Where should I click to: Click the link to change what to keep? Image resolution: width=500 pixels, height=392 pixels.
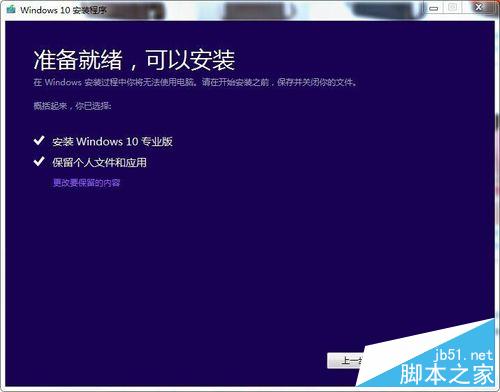coord(87,183)
